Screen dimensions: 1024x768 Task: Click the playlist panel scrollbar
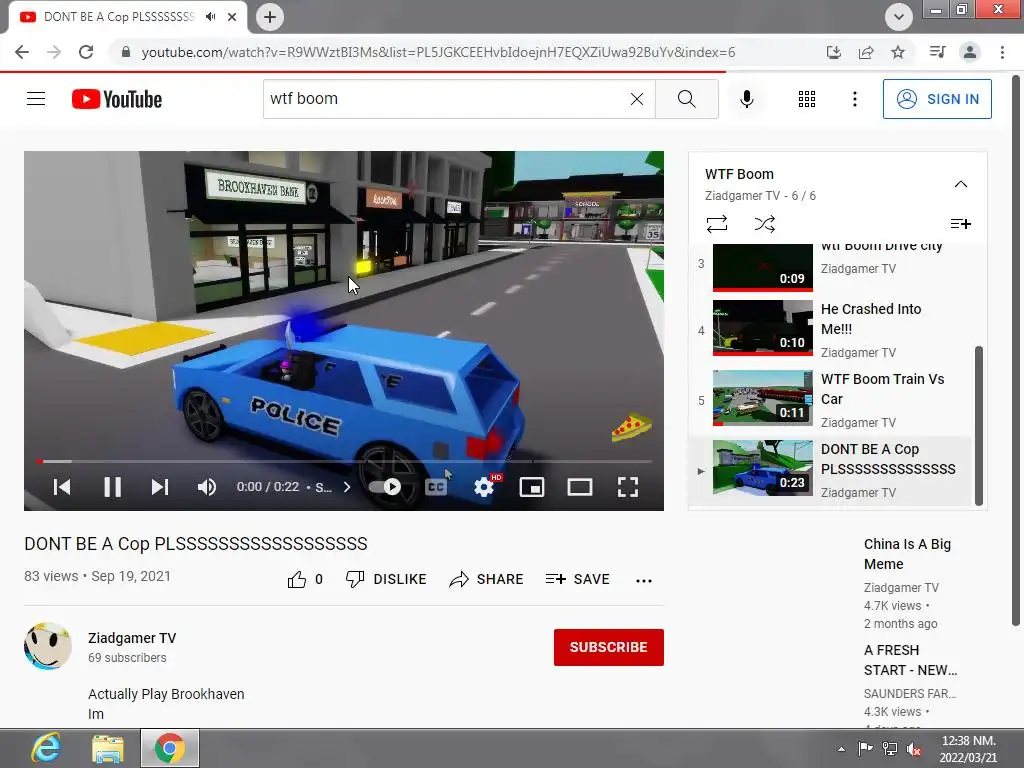979,426
